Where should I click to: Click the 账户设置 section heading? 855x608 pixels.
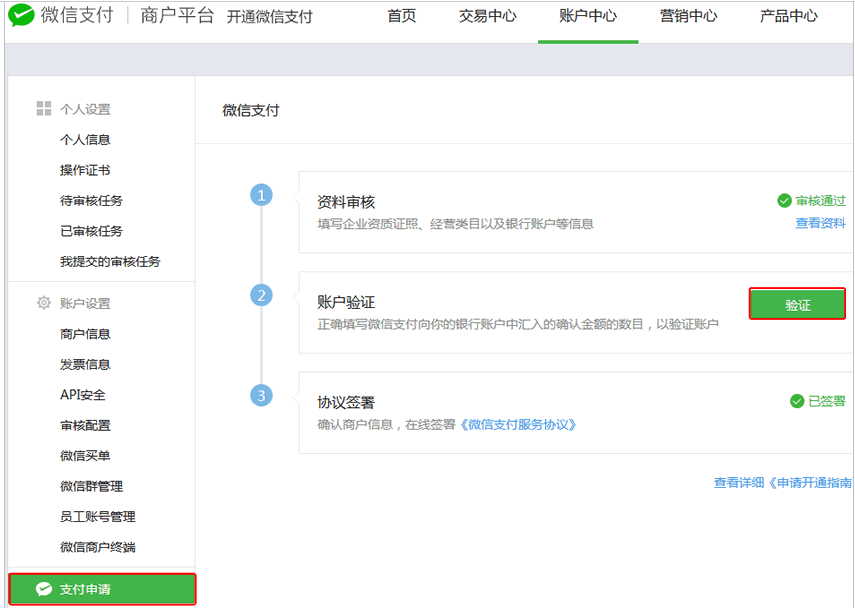(x=85, y=303)
